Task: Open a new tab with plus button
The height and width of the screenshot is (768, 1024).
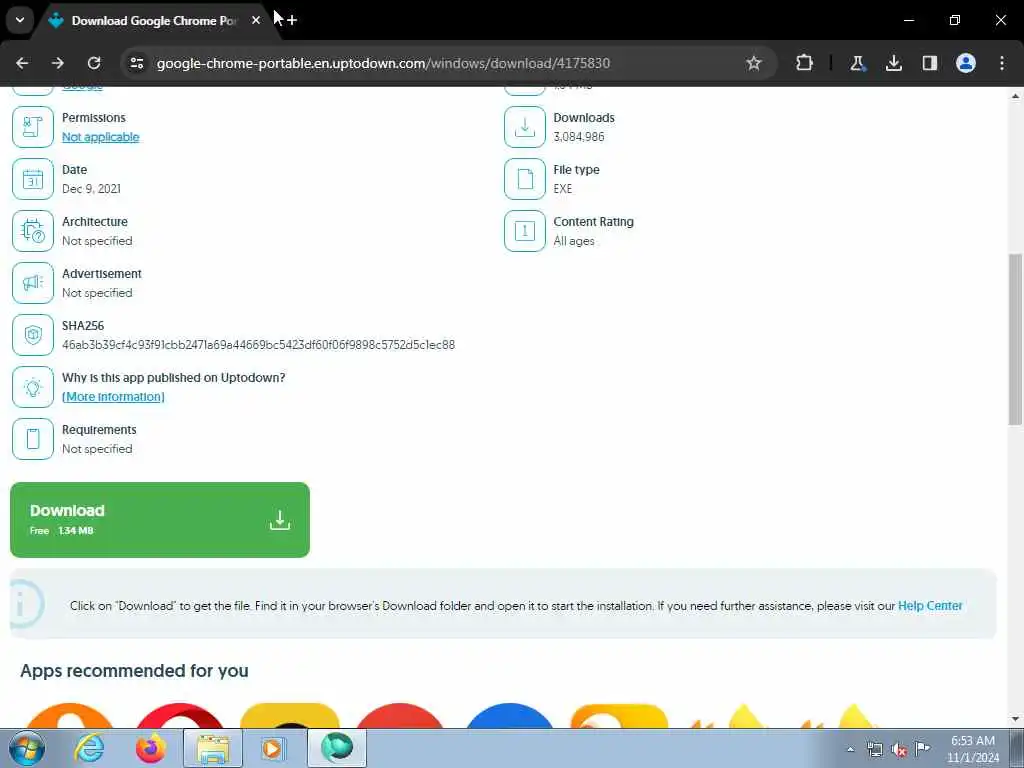Action: tap(292, 20)
